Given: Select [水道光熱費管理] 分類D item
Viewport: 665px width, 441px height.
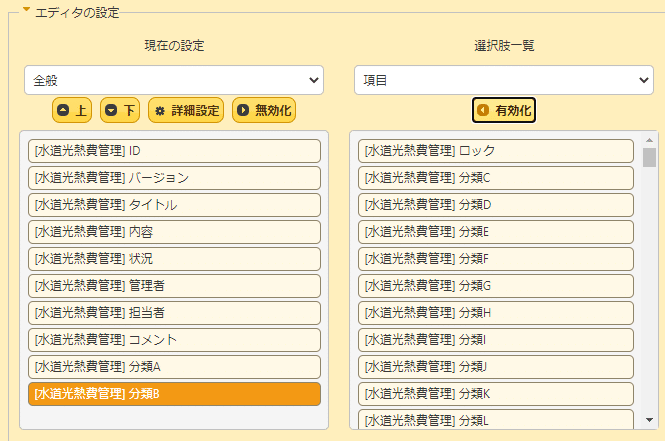Looking at the screenshot, I should coord(496,205).
